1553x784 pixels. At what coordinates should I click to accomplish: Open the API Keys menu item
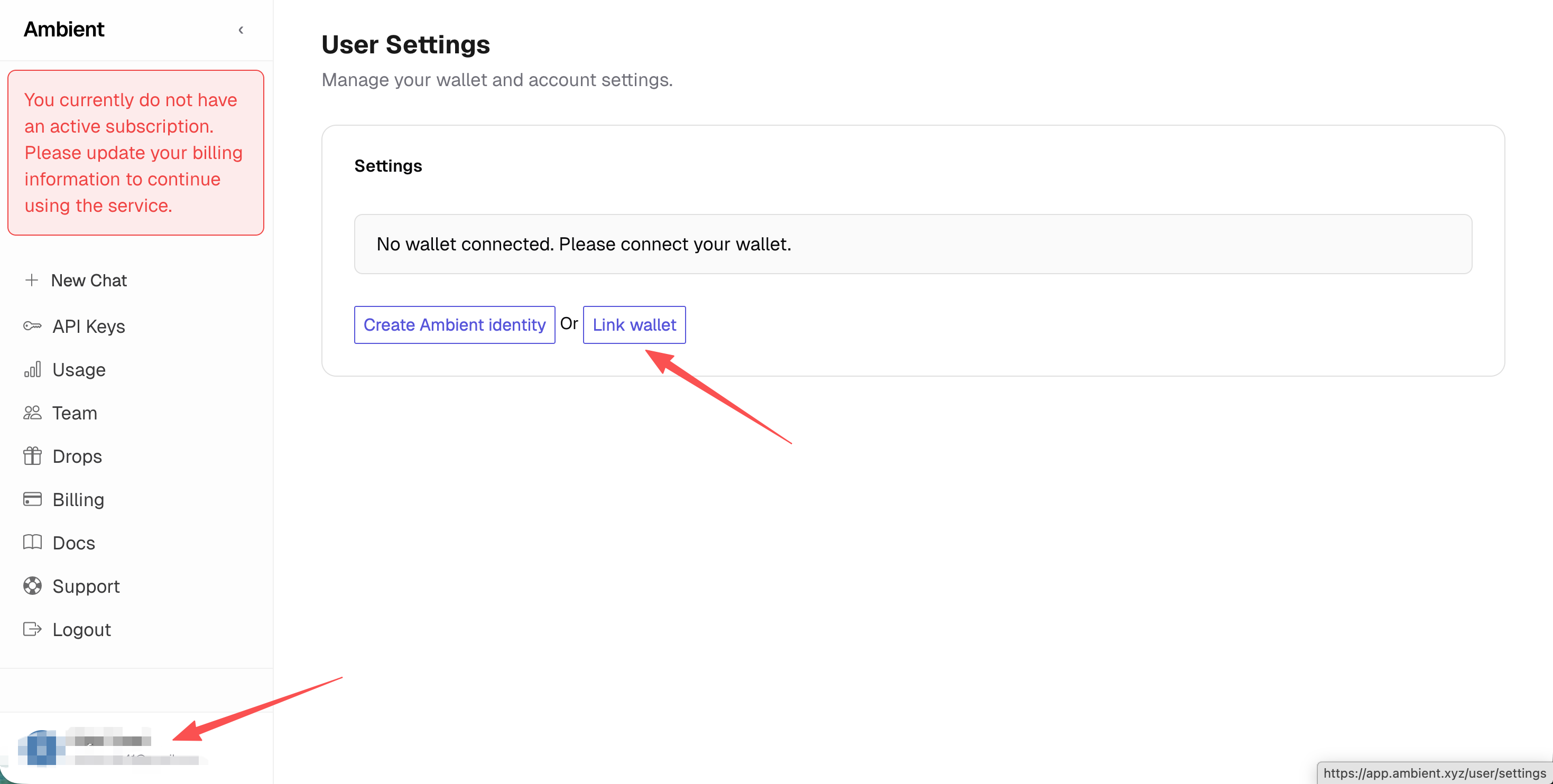pos(89,326)
